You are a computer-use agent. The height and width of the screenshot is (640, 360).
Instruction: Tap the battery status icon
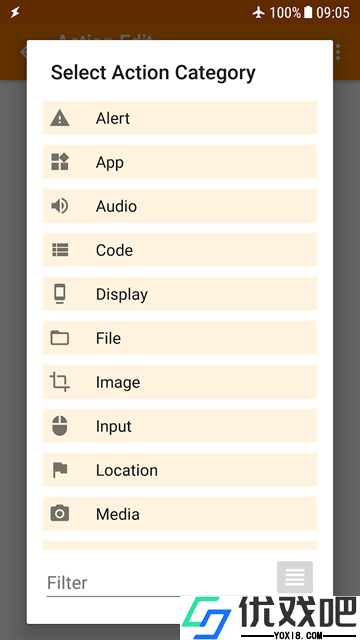[308, 12]
